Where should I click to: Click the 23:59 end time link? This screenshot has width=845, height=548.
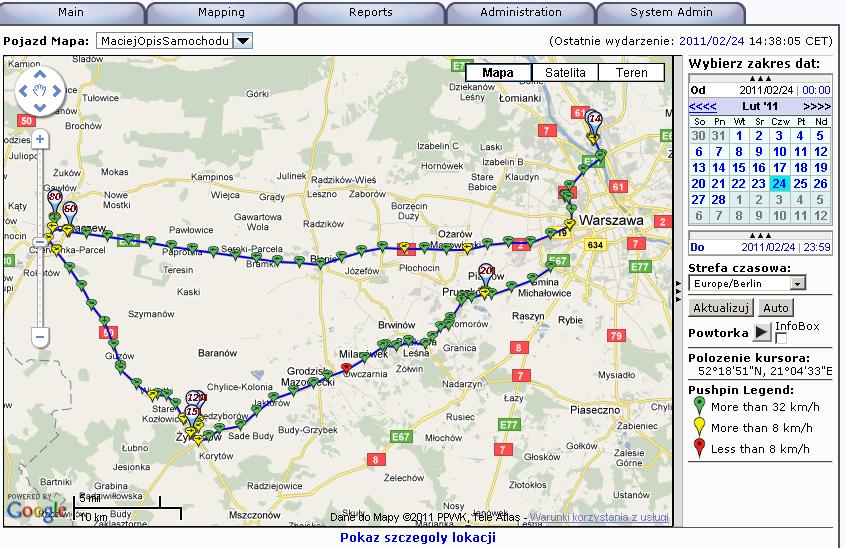pos(817,247)
